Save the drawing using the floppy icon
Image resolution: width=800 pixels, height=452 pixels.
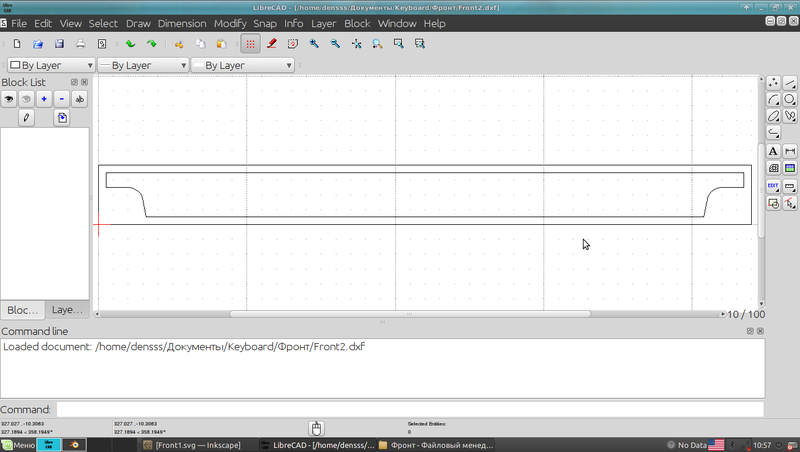(59, 44)
